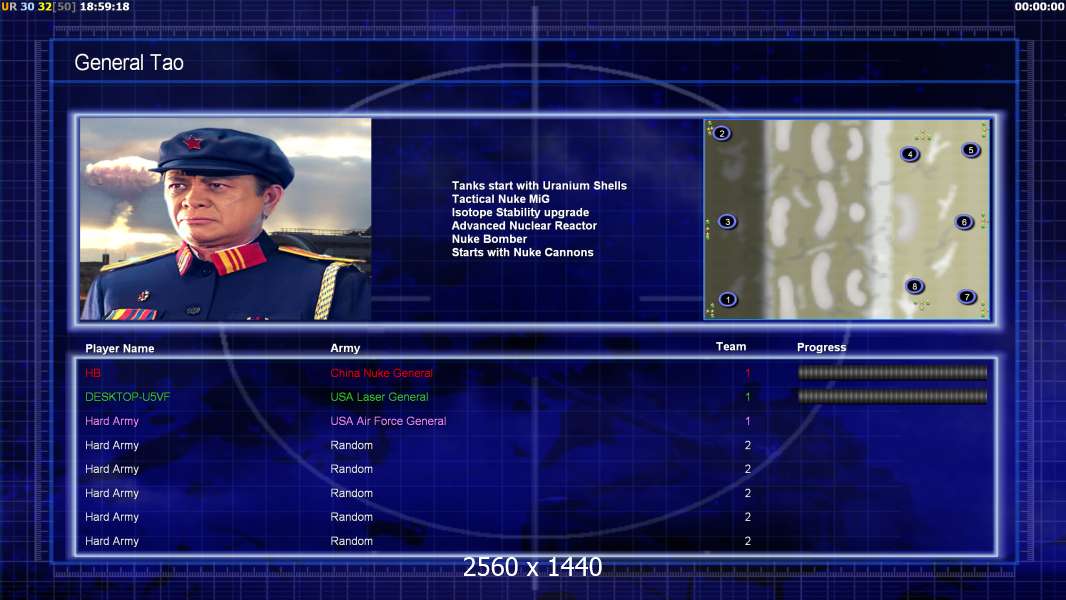Image resolution: width=1066 pixels, height=600 pixels.
Task: Click USA Laser General army entry
Action: click(x=379, y=397)
